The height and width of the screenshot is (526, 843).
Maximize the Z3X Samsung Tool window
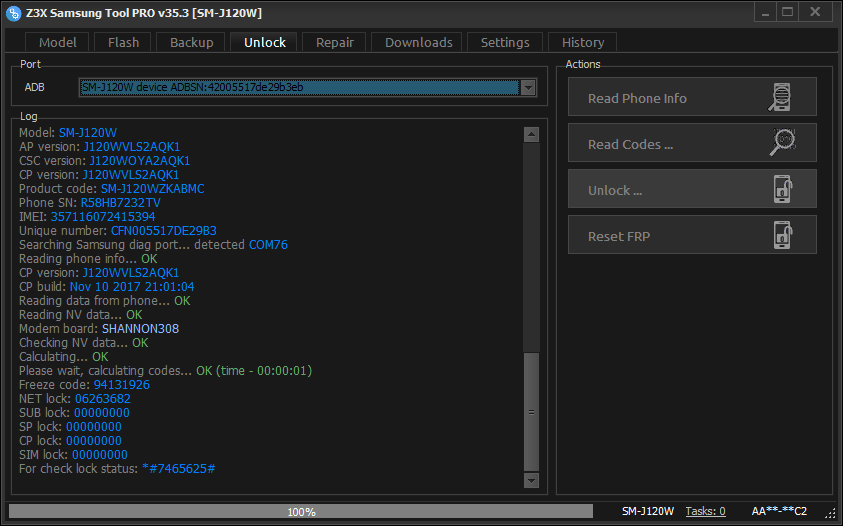coord(788,13)
